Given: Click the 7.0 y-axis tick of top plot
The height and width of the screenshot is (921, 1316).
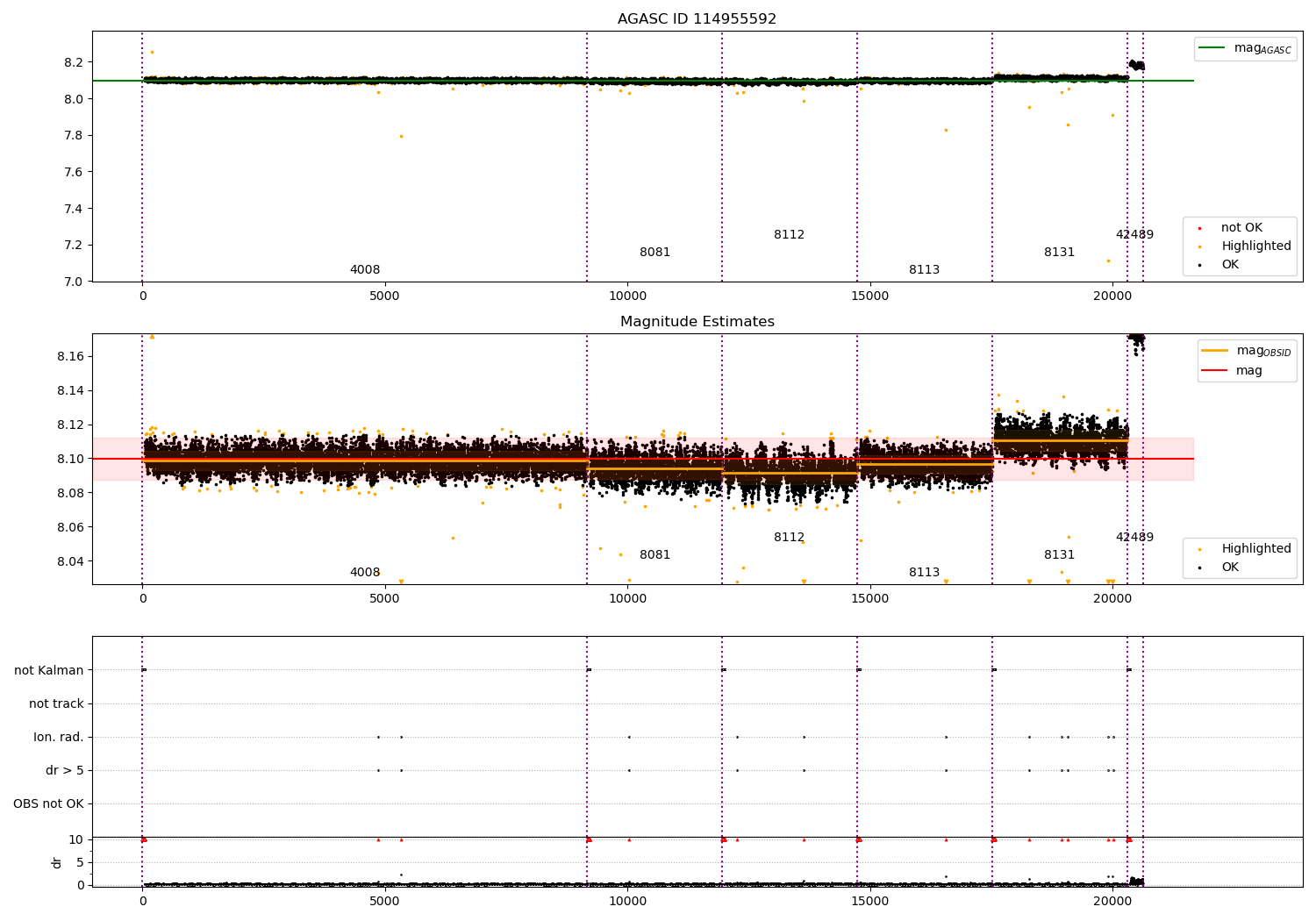Looking at the screenshot, I should [74, 282].
